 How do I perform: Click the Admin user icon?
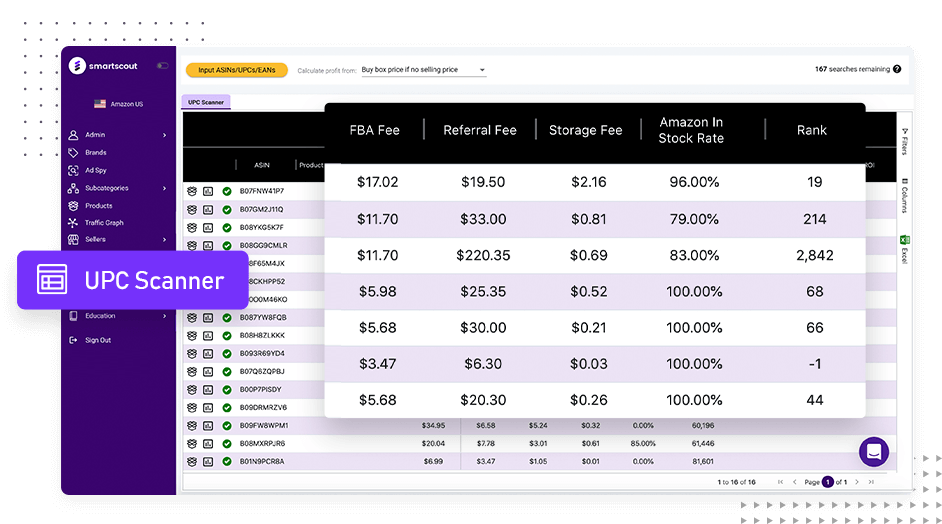tap(73, 135)
